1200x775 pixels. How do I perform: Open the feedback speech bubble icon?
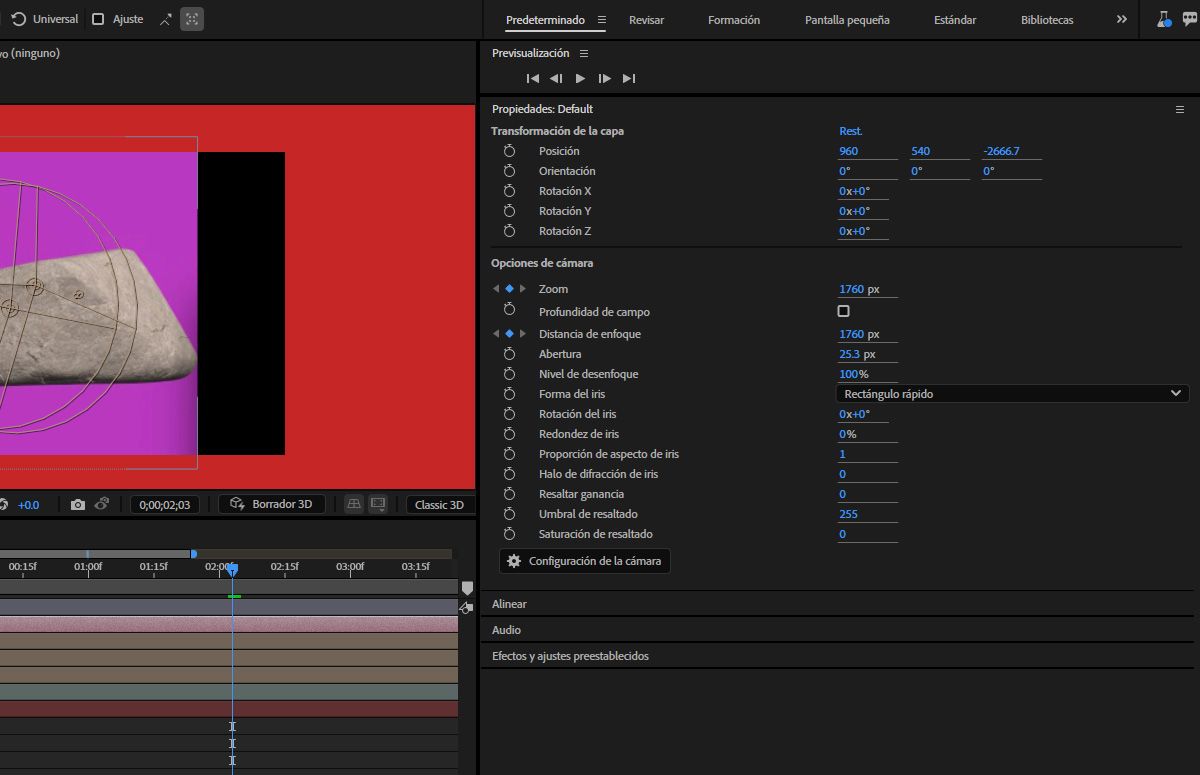click(x=1189, y=20)
